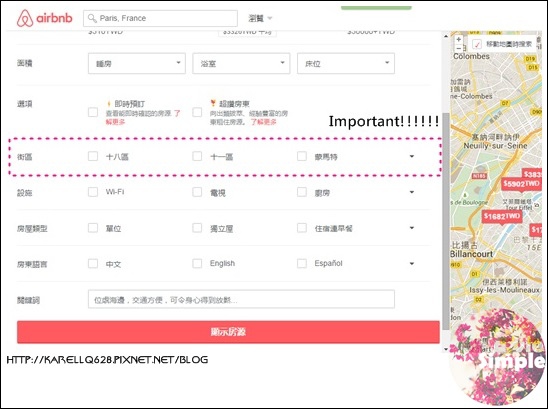
Task: Click the filter panel vertical scrollbar thumb
Action: coord(446,221)
